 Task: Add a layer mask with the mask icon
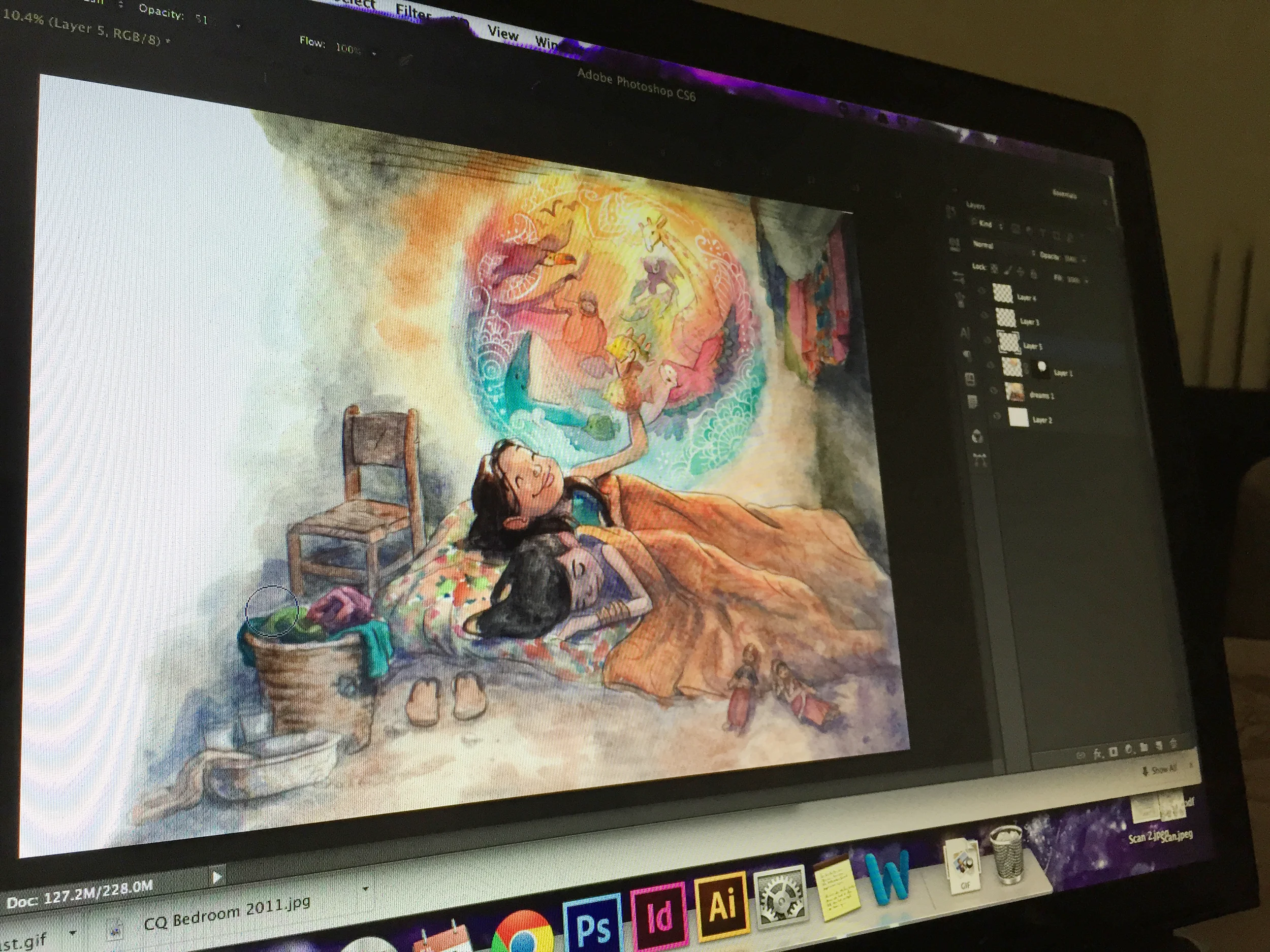pos(1114,752)
